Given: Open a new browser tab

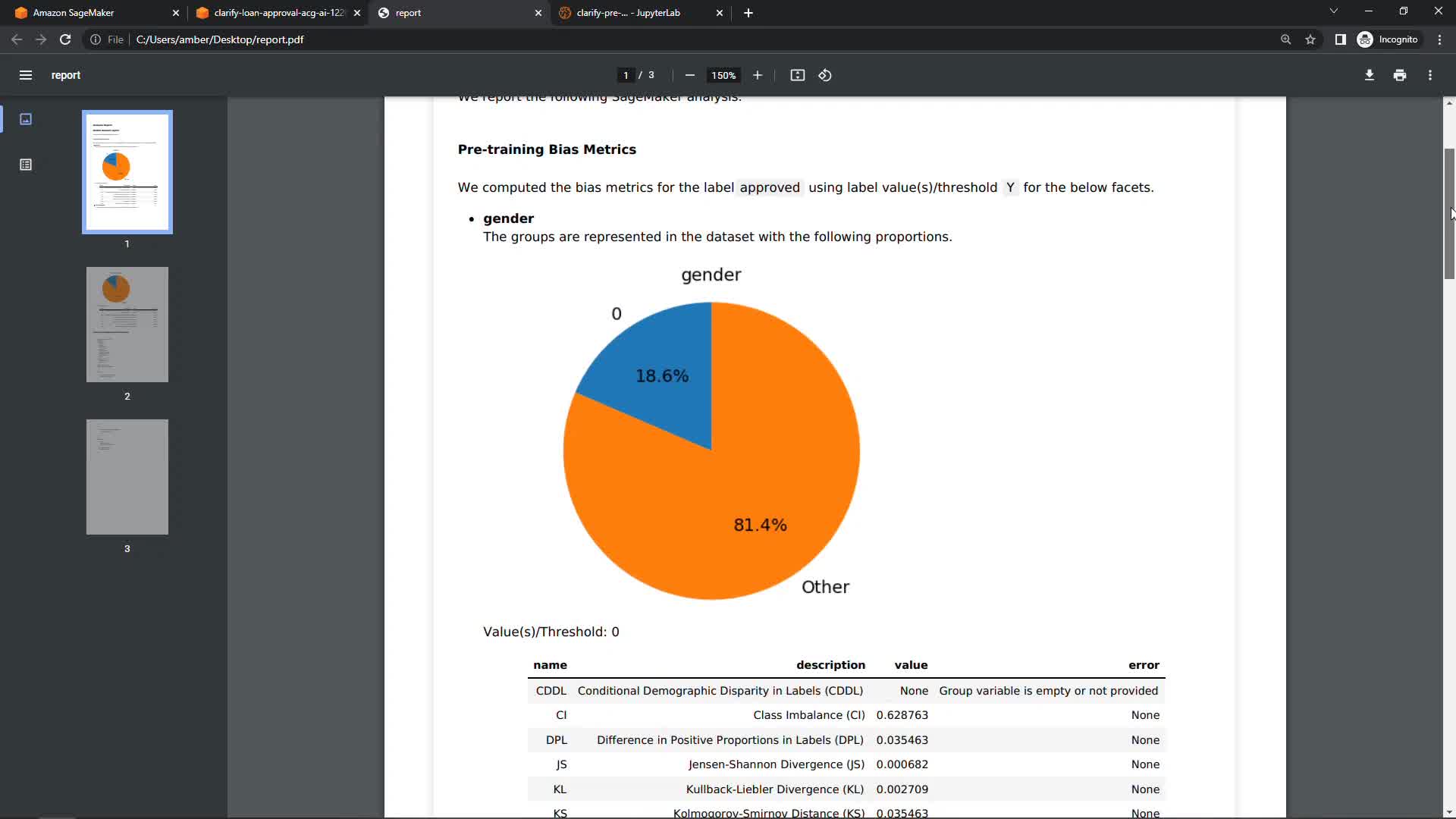Looking at the screenshot, I should click(748, 13).
